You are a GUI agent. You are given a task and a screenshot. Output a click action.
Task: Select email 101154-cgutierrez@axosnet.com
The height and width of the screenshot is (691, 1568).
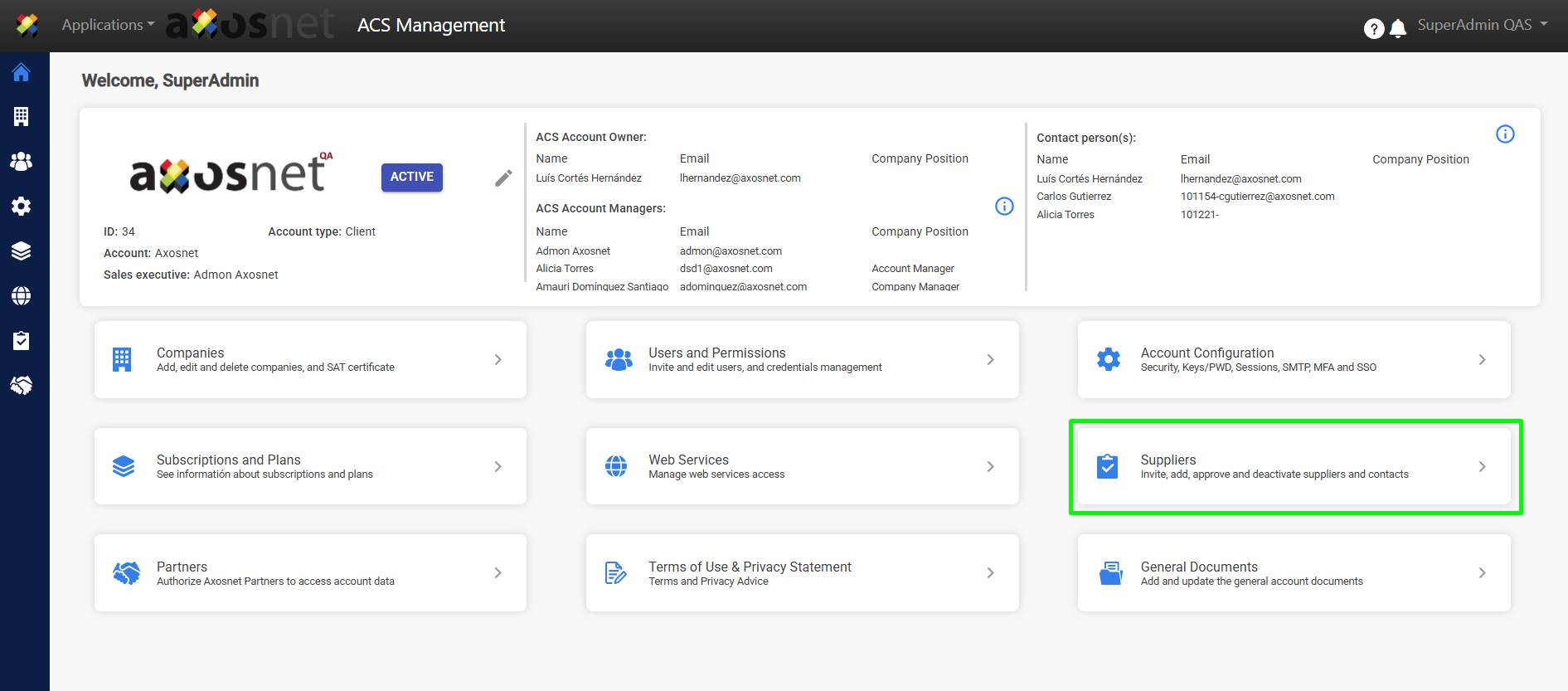click(x=1257, y=197)
